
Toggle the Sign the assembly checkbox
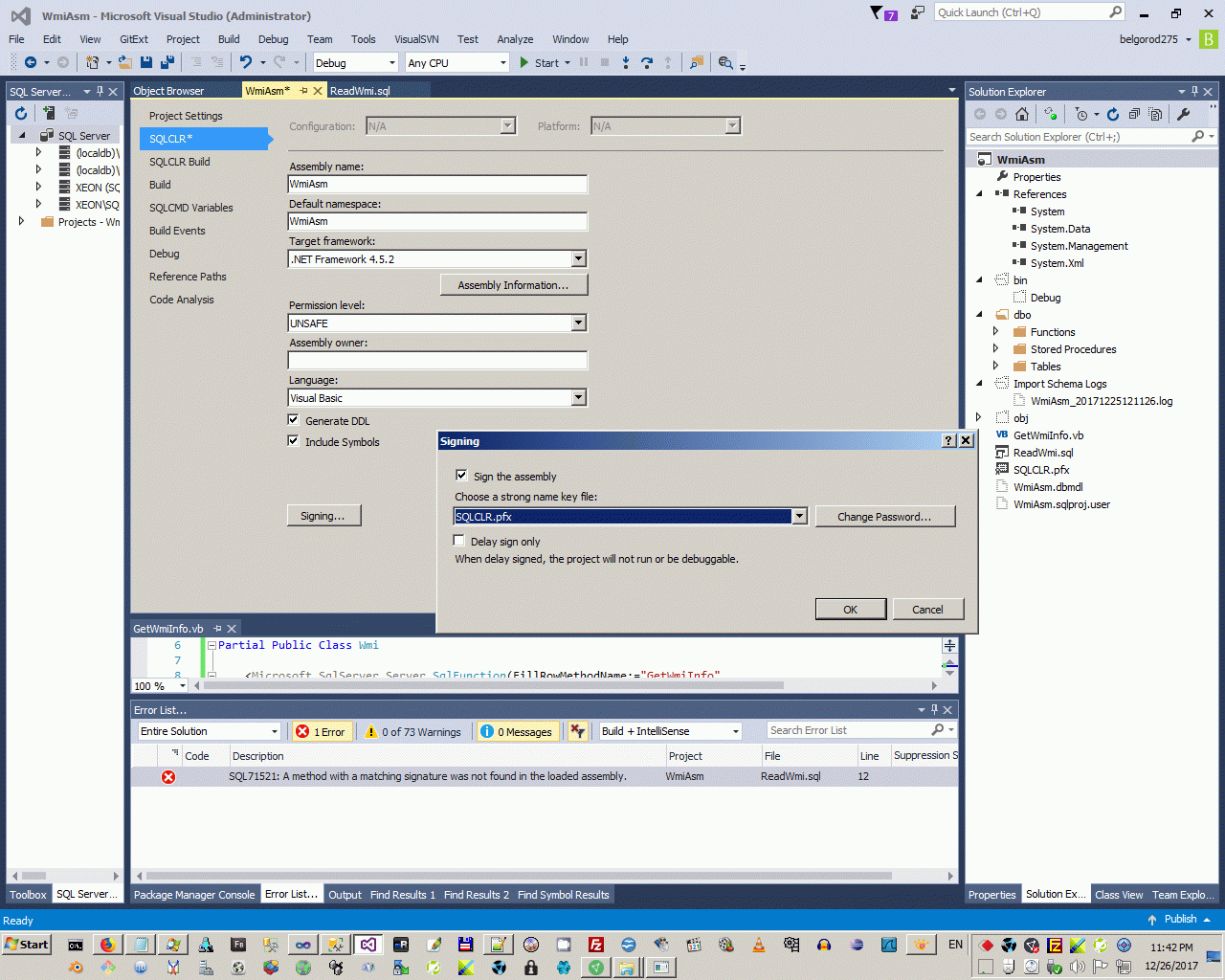pos(461,476)
